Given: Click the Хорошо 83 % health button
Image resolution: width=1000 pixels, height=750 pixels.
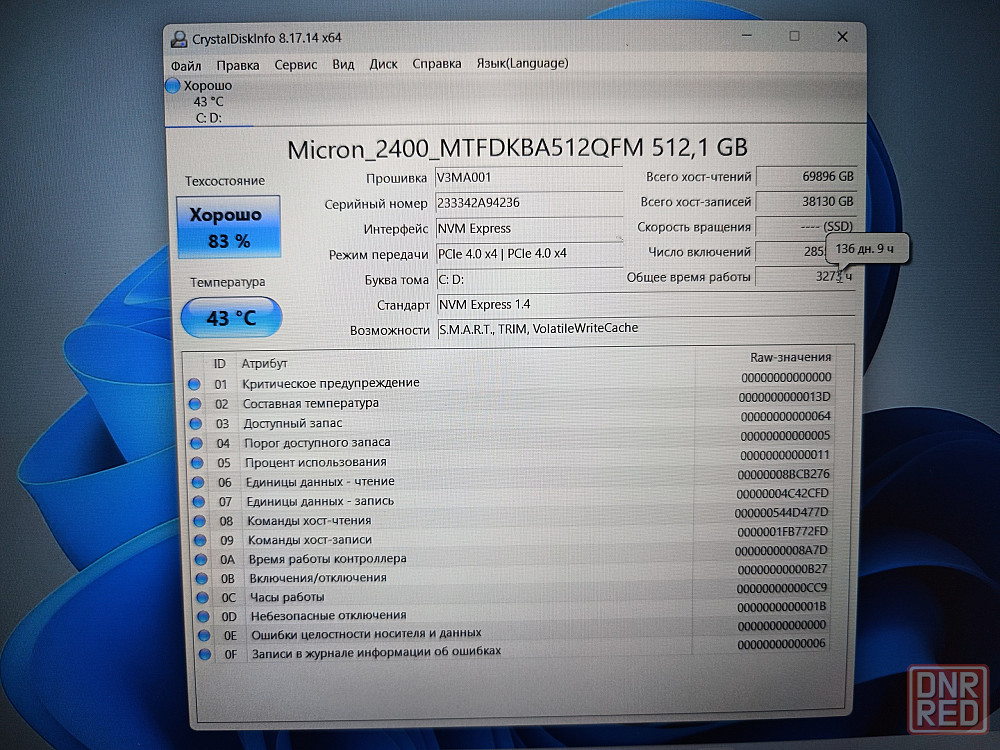Looking at the screenshot, I should [228, 227].
